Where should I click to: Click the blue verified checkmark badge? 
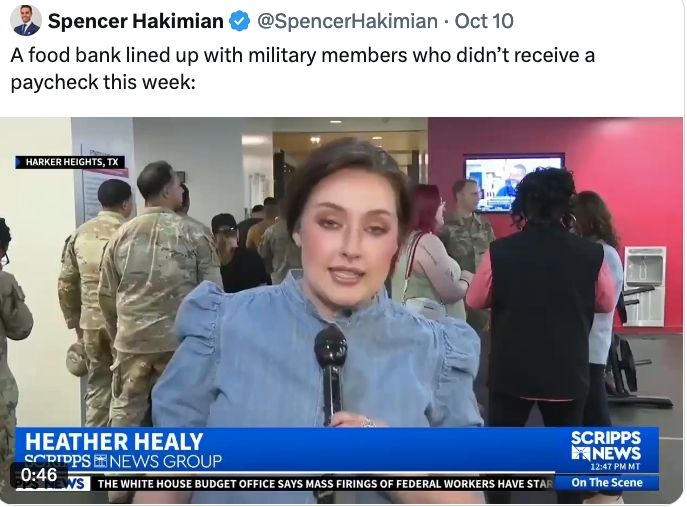click(240, 21)
